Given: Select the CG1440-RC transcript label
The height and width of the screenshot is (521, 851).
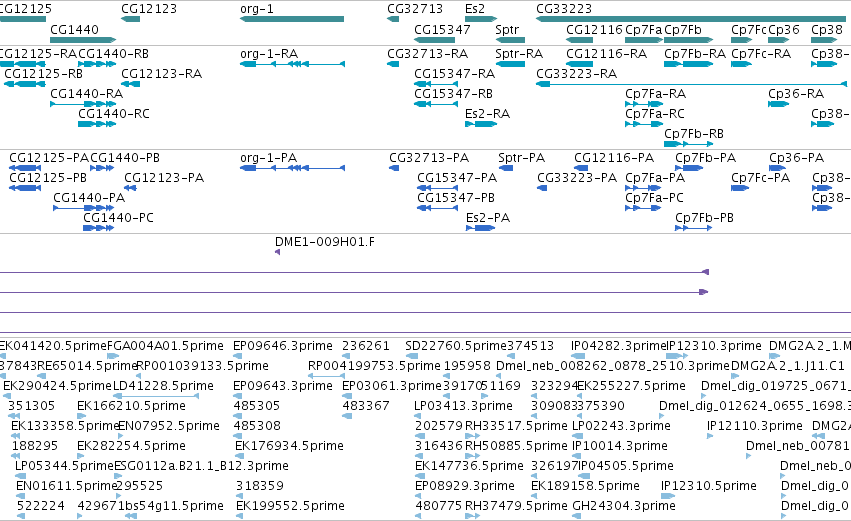Looking at the screenshot, I should (113, 114).
